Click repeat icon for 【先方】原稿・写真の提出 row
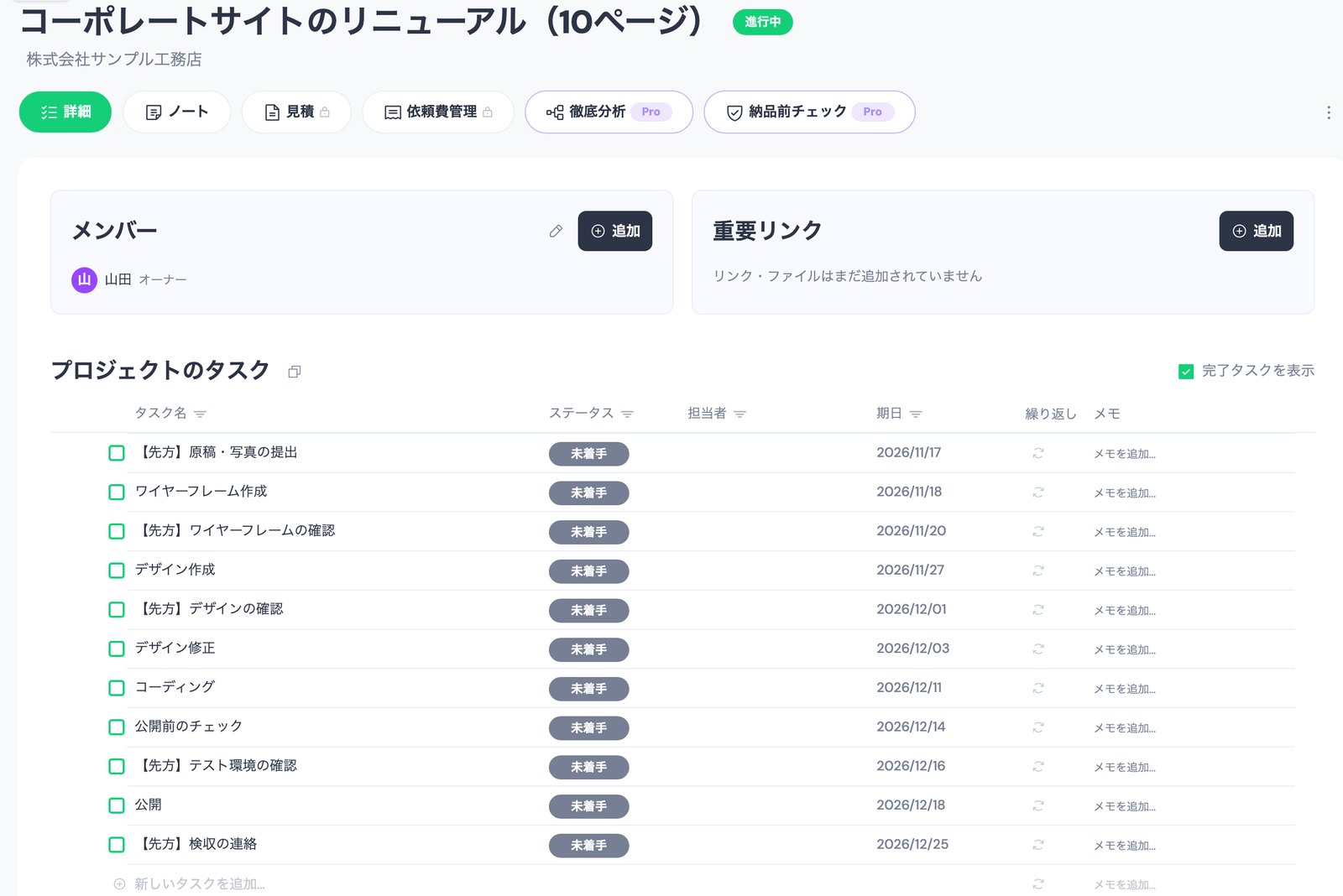Screen dimensions: 1343x896 1038,453
